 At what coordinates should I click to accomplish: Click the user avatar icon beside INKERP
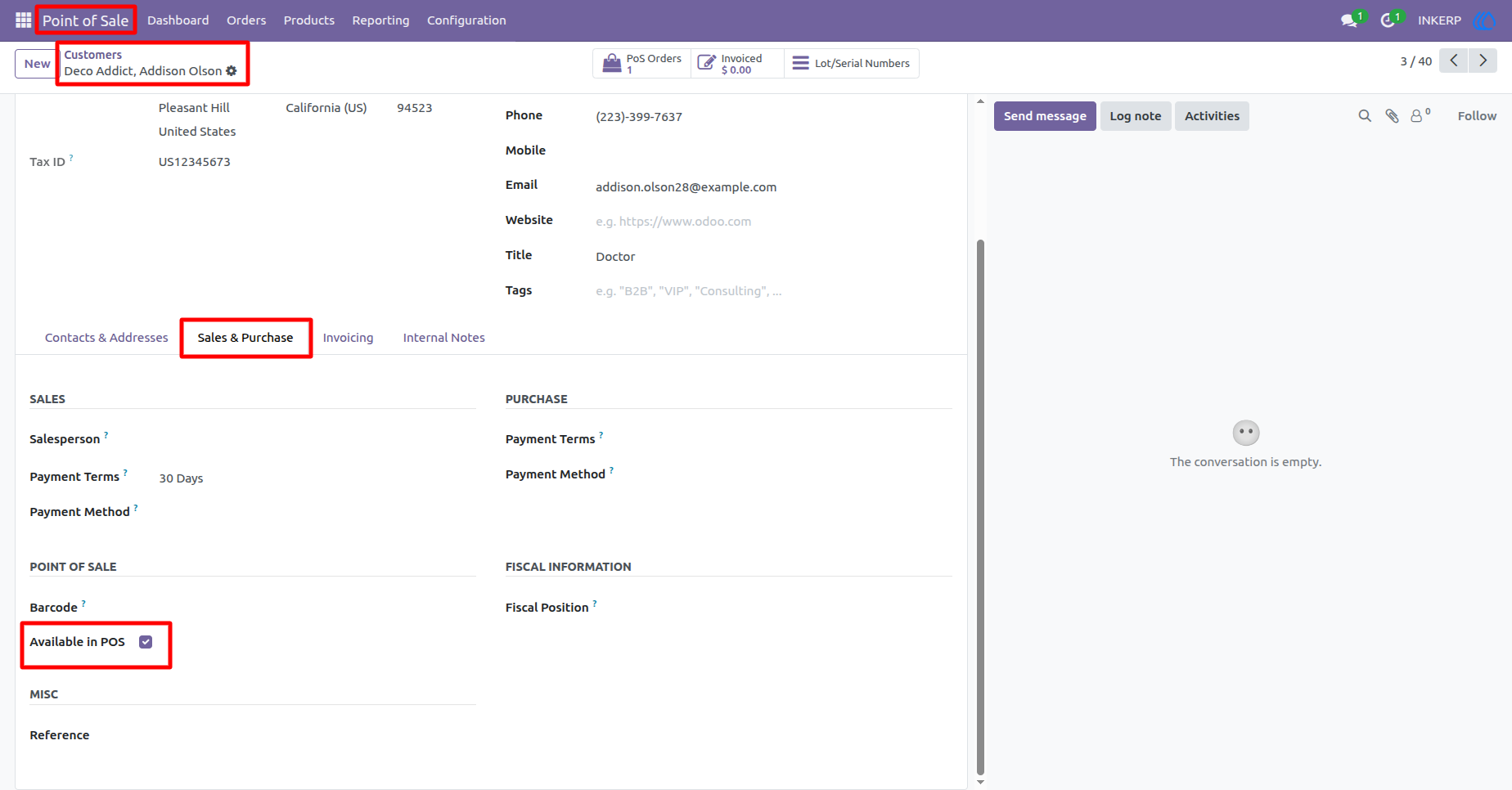click(1484, 20)
